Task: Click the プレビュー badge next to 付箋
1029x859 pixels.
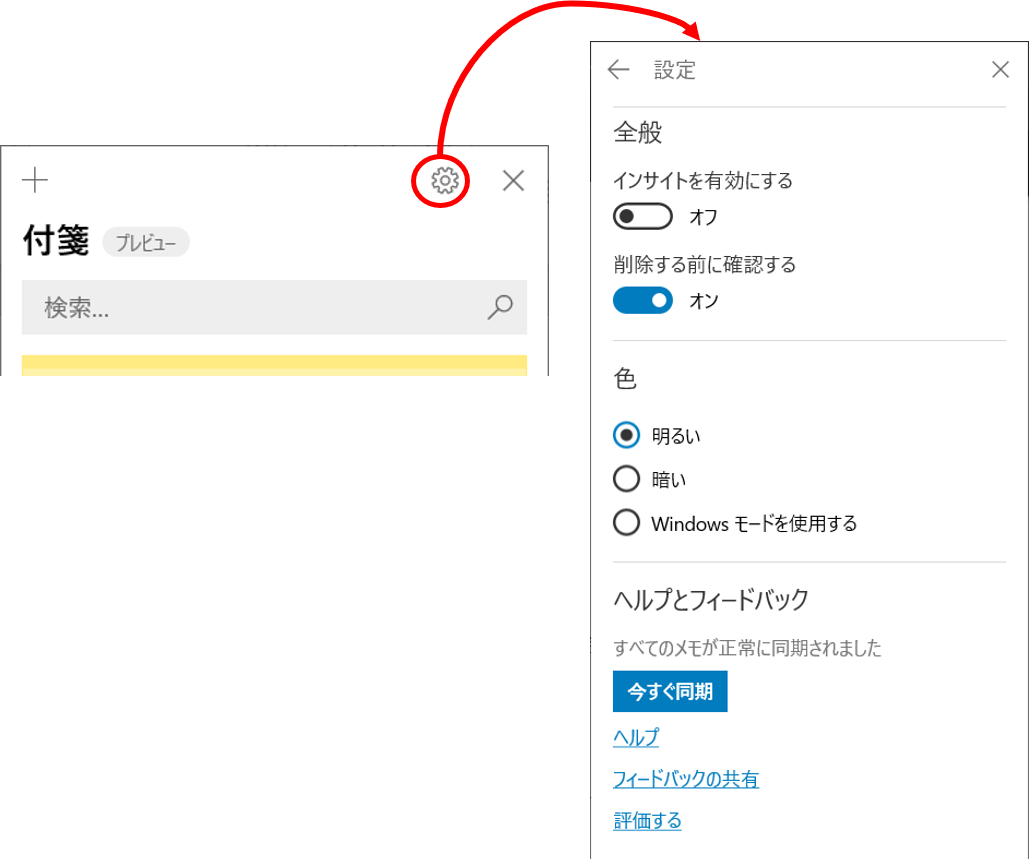Action: pyautogui.click(x=146, y=243)
